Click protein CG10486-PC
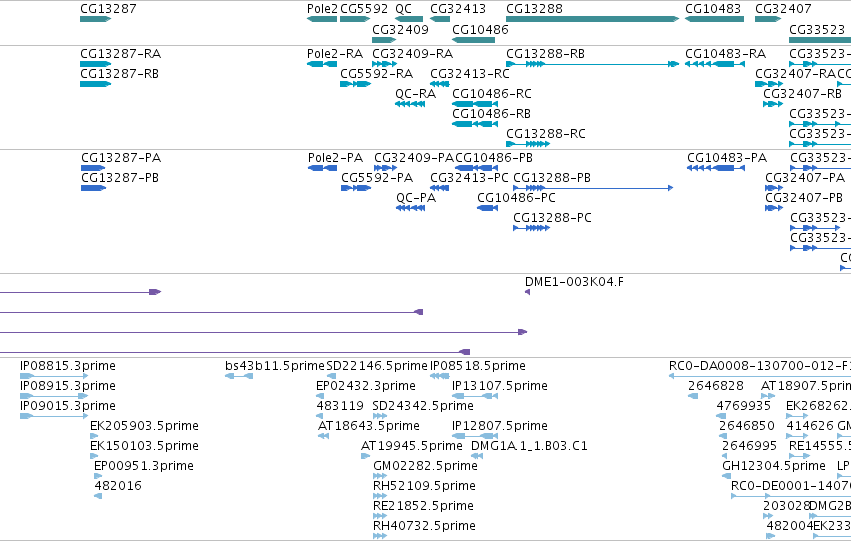Viewport: 851px width, 541px height. coord(487,208)
